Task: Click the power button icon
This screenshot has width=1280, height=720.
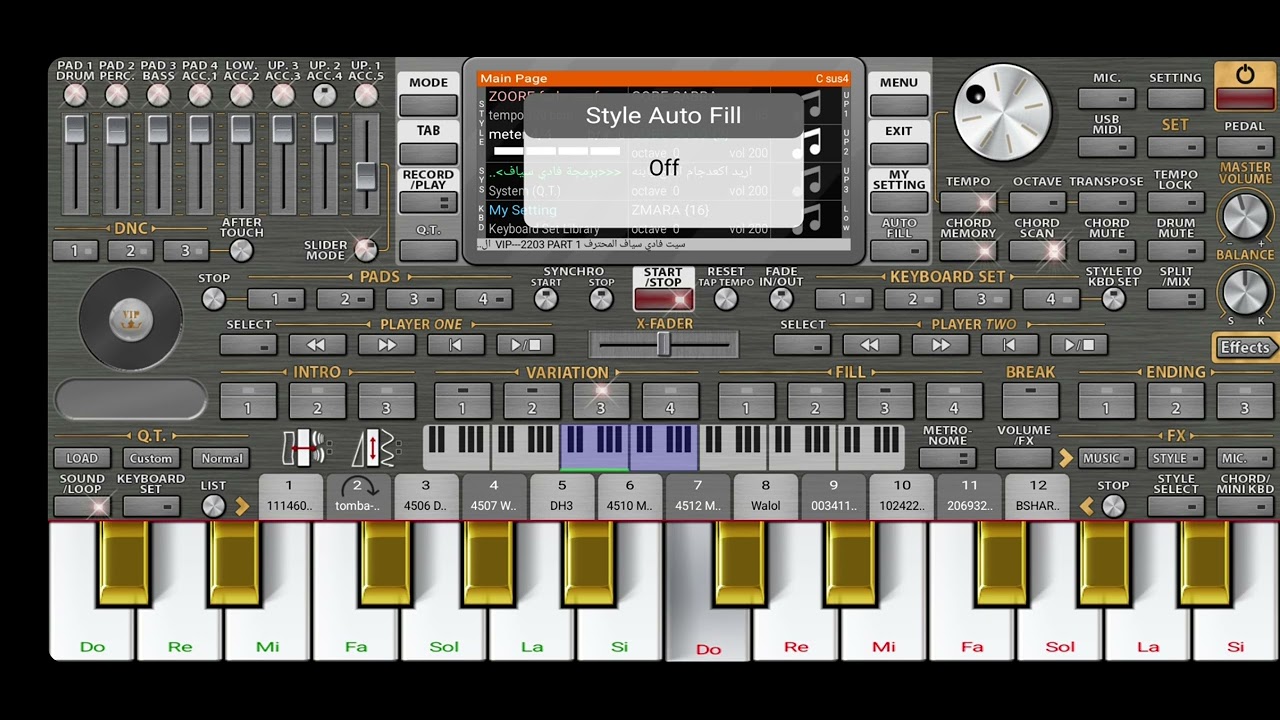Action: (1245, 75)
